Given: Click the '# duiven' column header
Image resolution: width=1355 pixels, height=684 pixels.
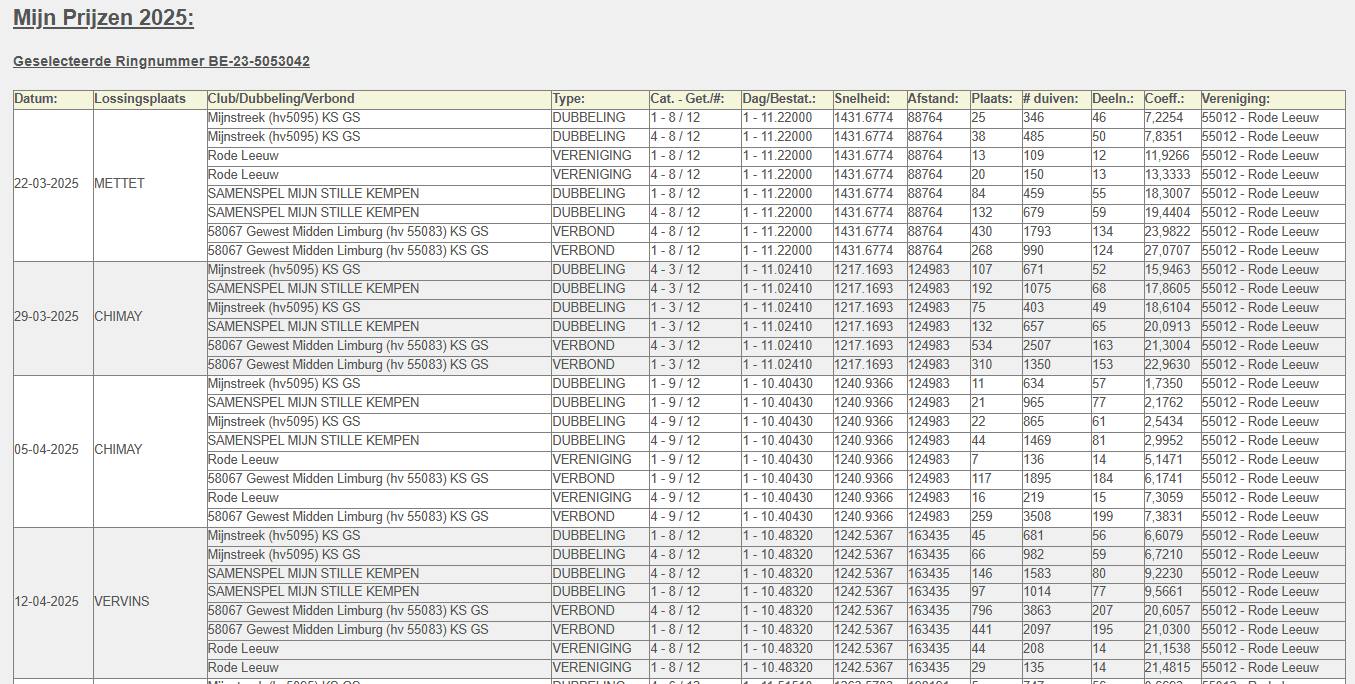Looking at the screenshot, I should click(x=1051, y=99).
